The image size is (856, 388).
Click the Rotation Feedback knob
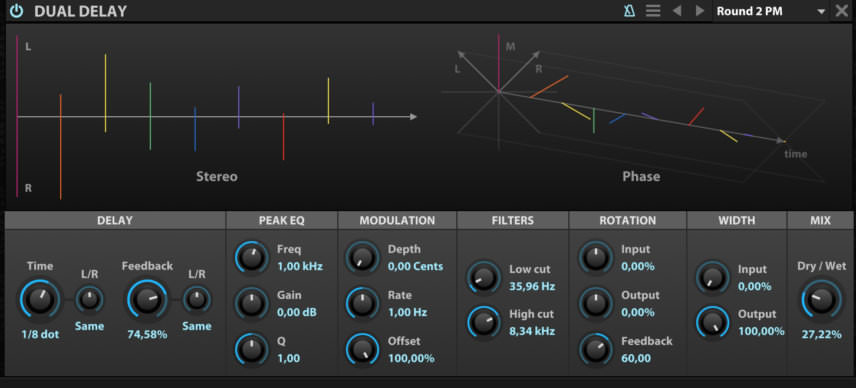[x=596, y=349]
